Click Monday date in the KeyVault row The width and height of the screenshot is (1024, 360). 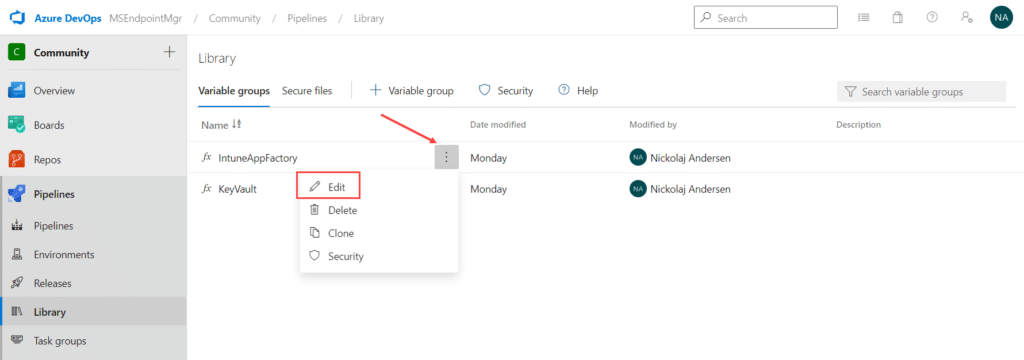(x=488, y=189)
